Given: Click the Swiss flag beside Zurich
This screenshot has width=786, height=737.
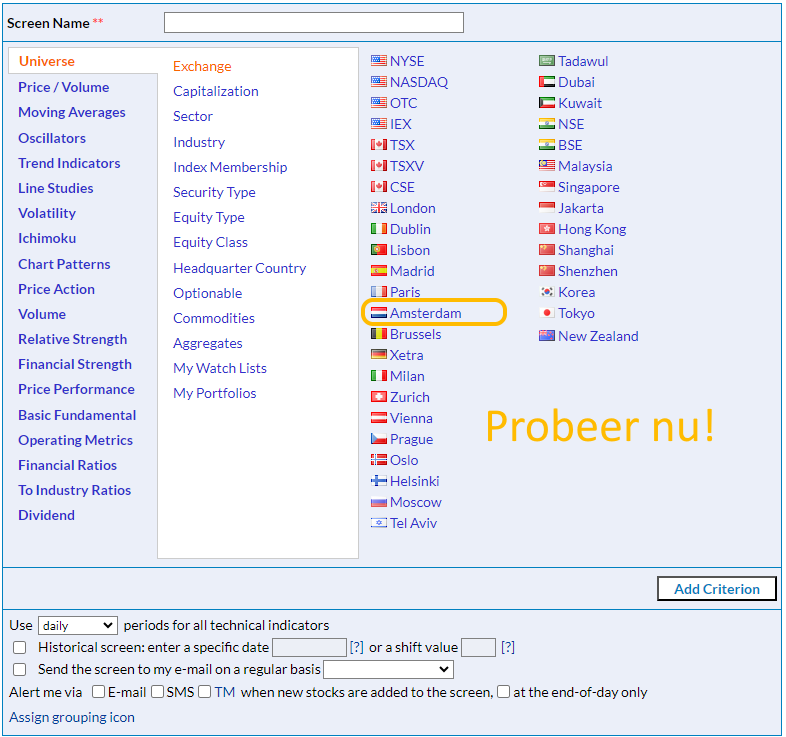Looking at the screenshot, I should click(x=378, y=397).
